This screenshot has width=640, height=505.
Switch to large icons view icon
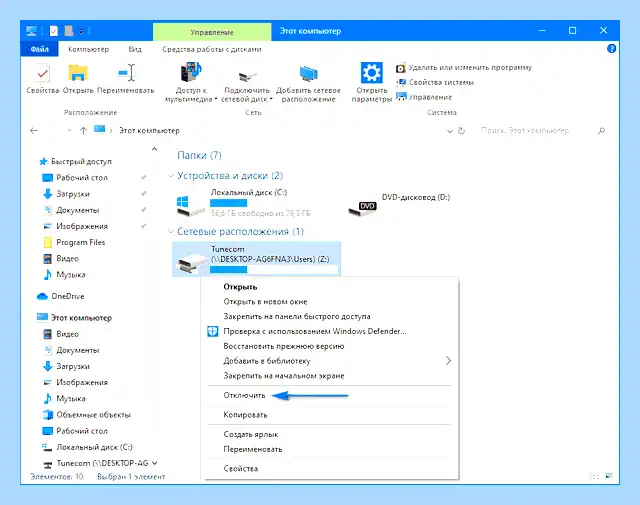point(609,476)
